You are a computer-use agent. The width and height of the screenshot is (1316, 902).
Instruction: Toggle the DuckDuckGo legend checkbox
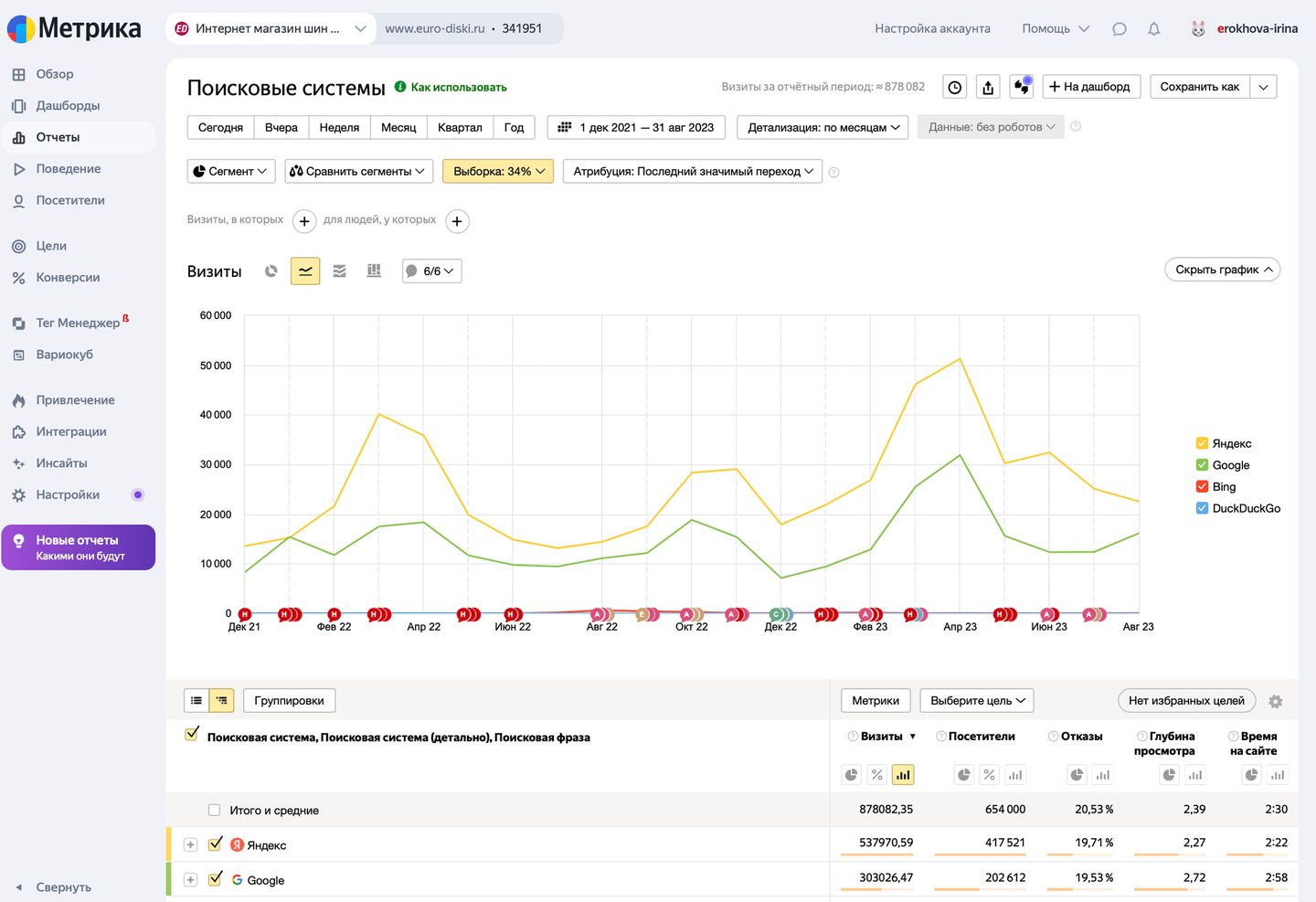point(1203,508)
